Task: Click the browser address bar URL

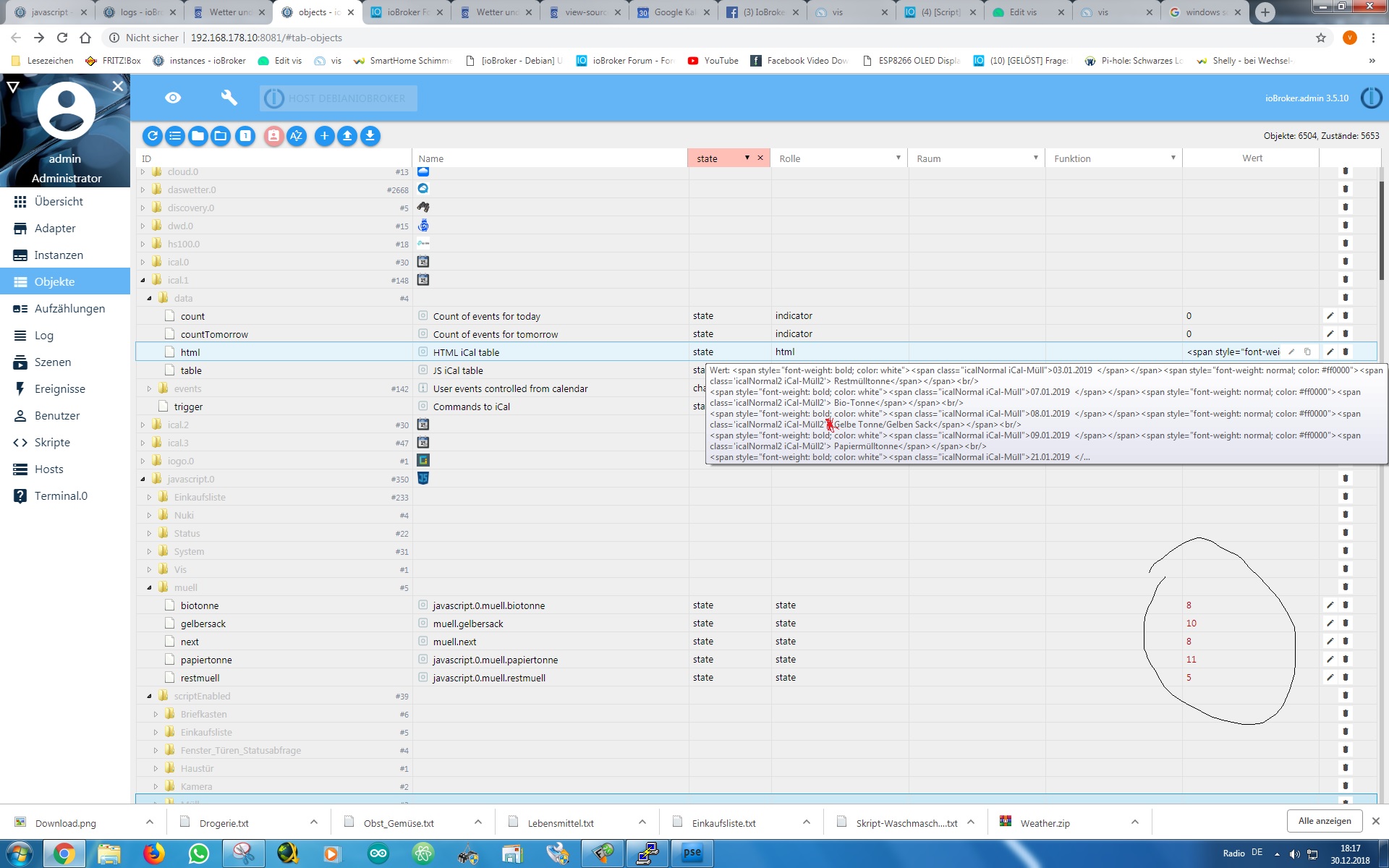Action: pyautogui.click(x=266, y=38)
